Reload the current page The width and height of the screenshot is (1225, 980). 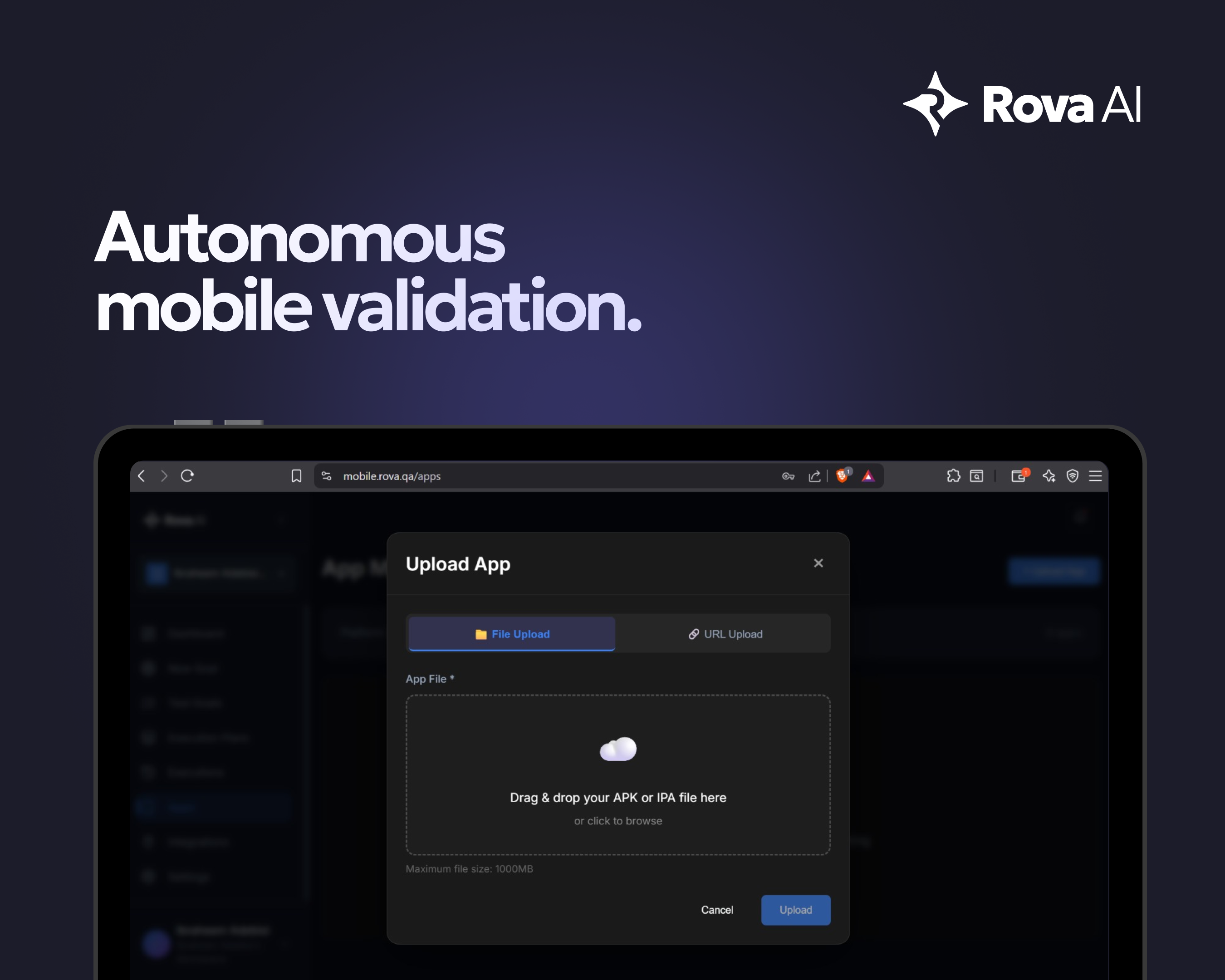coord(187,476)
